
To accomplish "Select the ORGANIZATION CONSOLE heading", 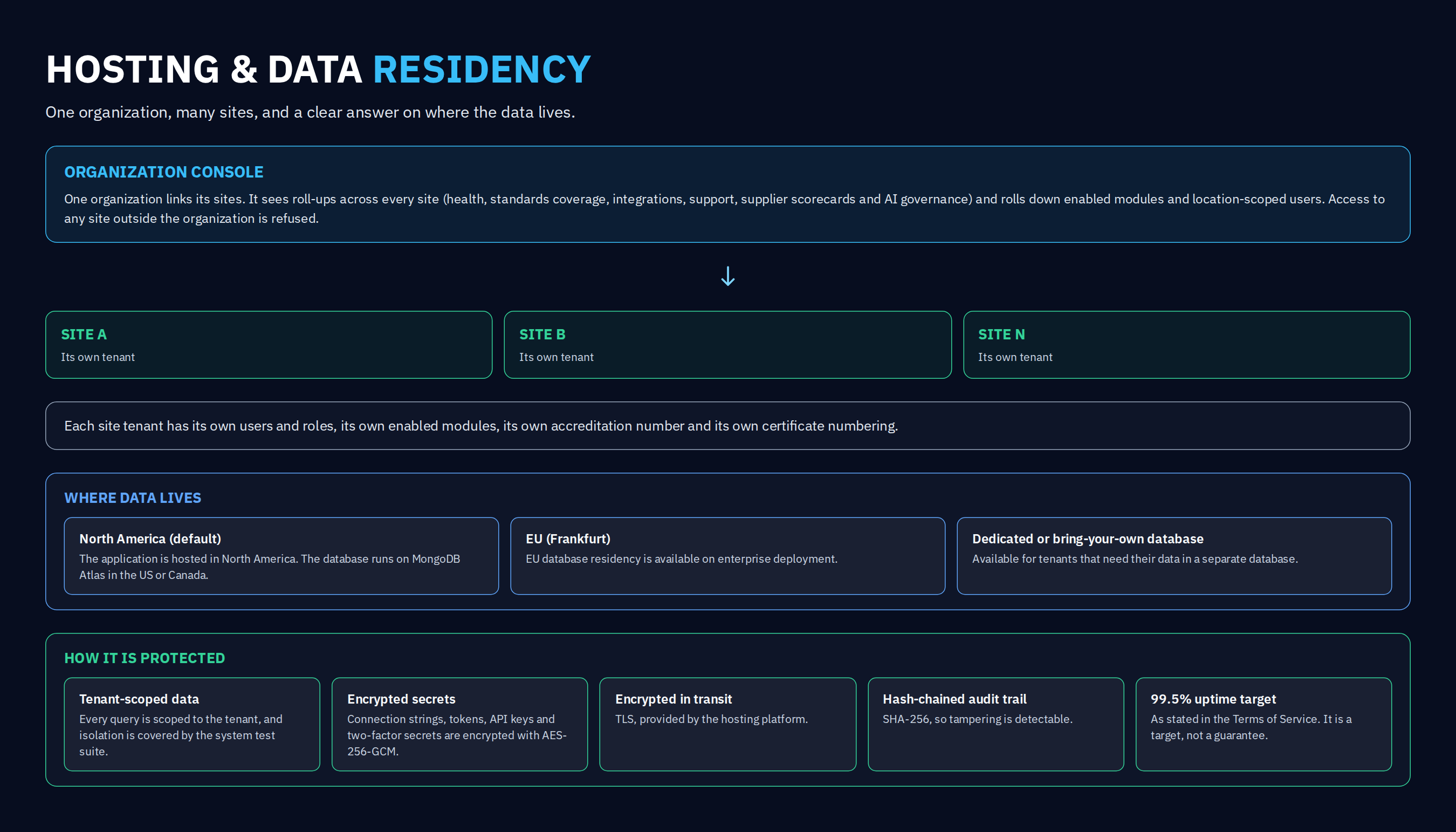I will (x=164, y=172).
